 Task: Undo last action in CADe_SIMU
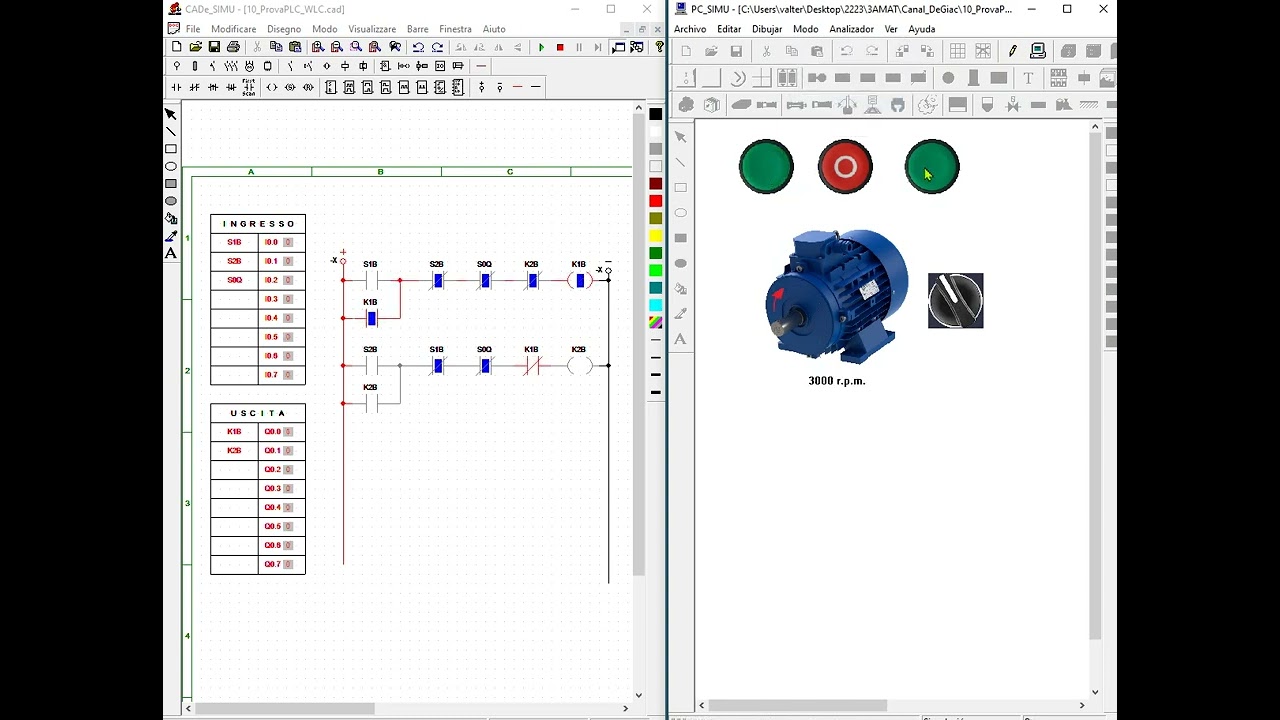418,47
